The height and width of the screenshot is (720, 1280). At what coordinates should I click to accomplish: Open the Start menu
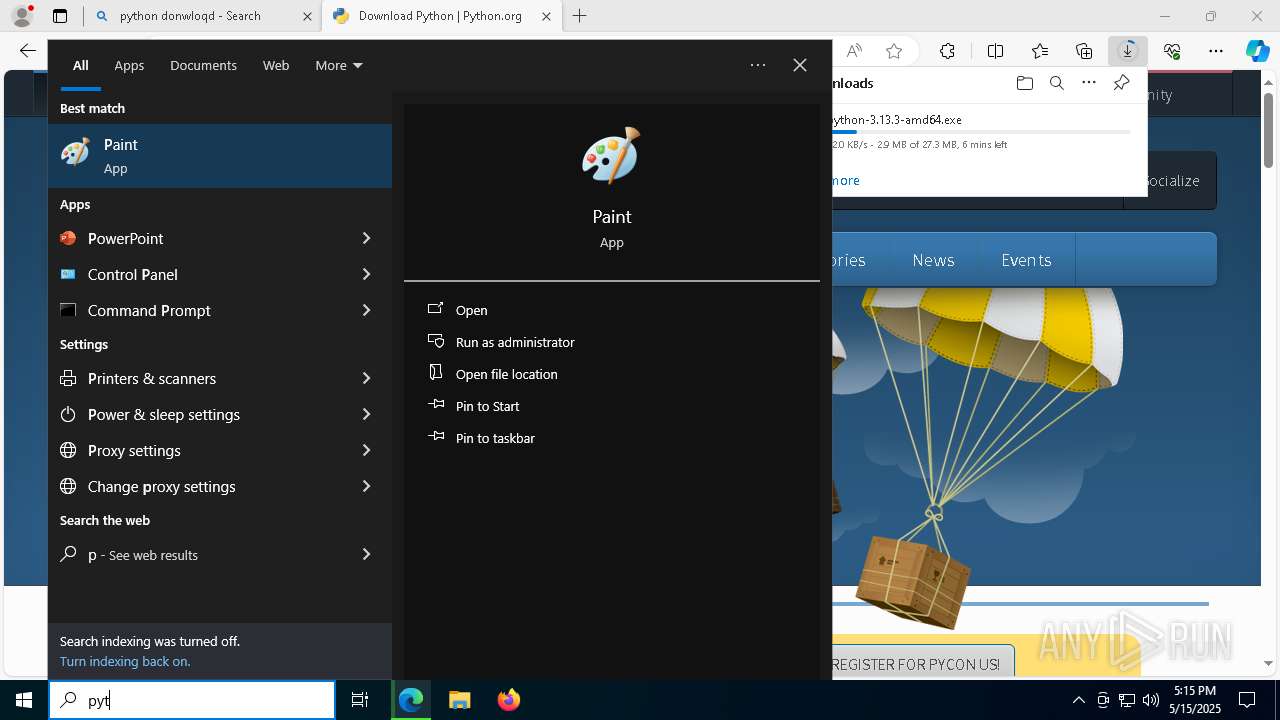pos(24,700)
